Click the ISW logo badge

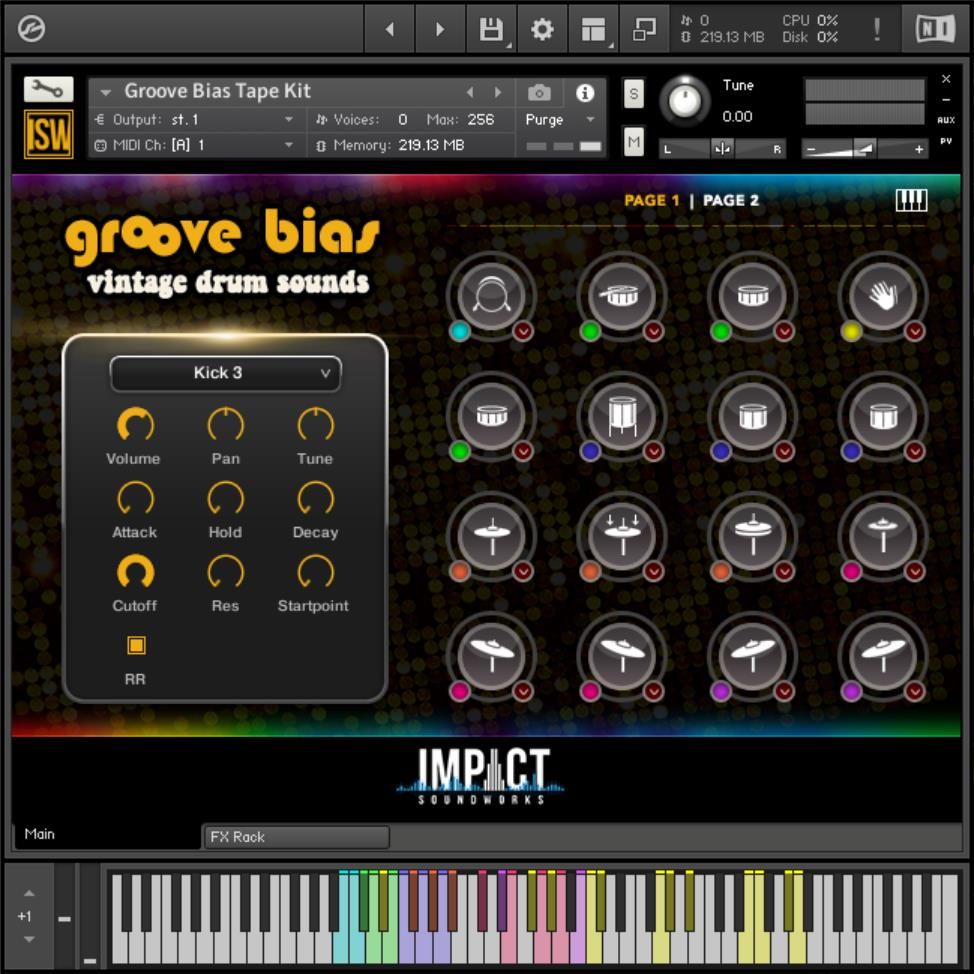48,134
